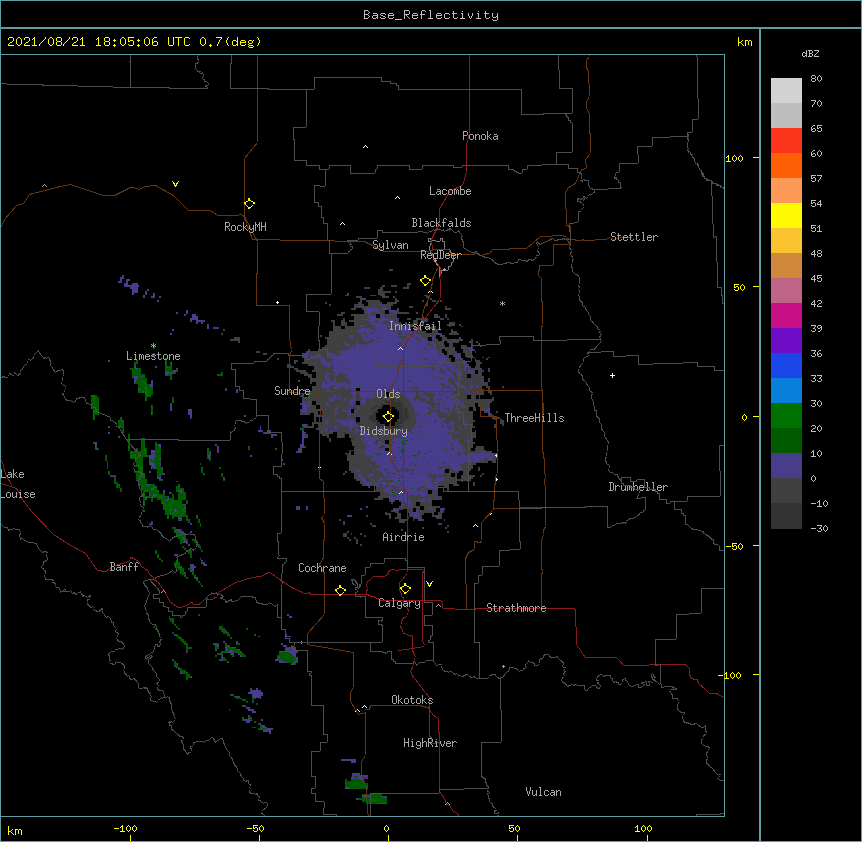Click the km unit label at bottom left
This screenshot has width=862, height=842.
pyautogui.click(x=15, y=831)
